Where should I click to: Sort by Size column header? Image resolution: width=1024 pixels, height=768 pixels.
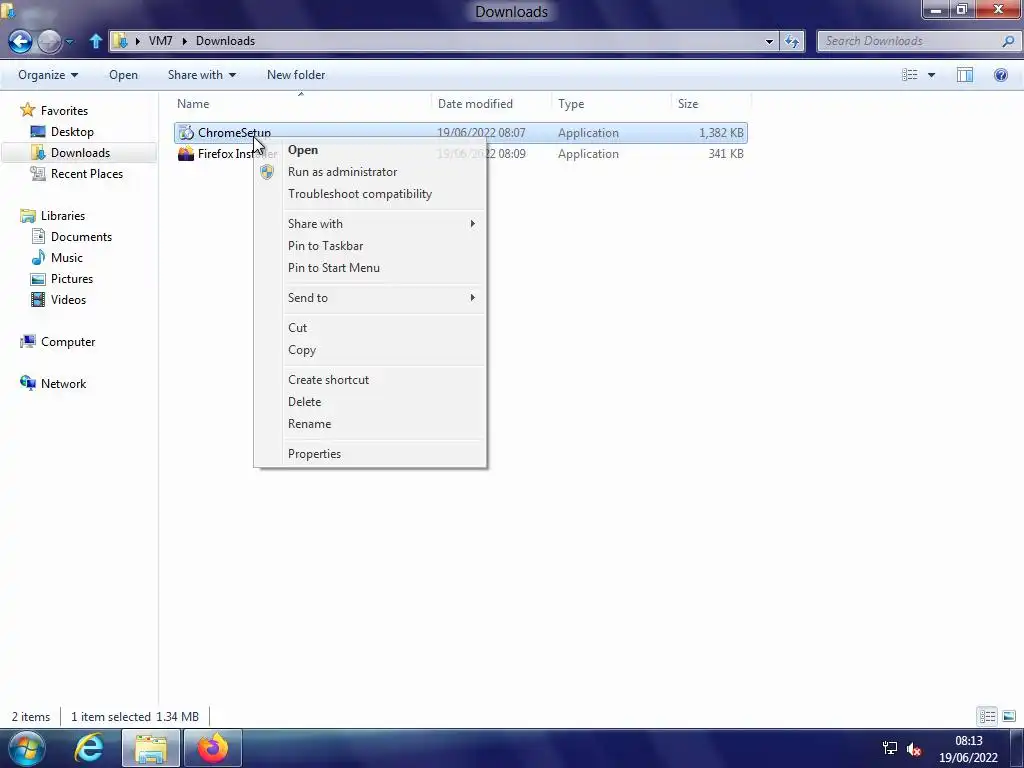(x=688, y=104)
